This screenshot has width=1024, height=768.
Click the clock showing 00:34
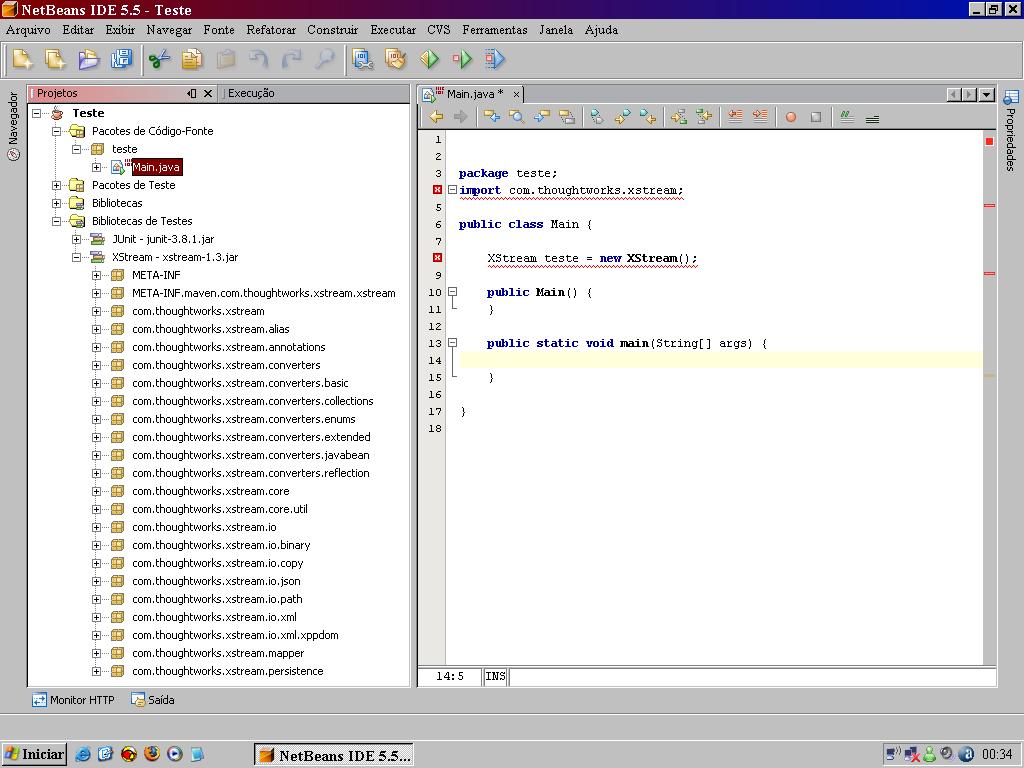[997, 755]
